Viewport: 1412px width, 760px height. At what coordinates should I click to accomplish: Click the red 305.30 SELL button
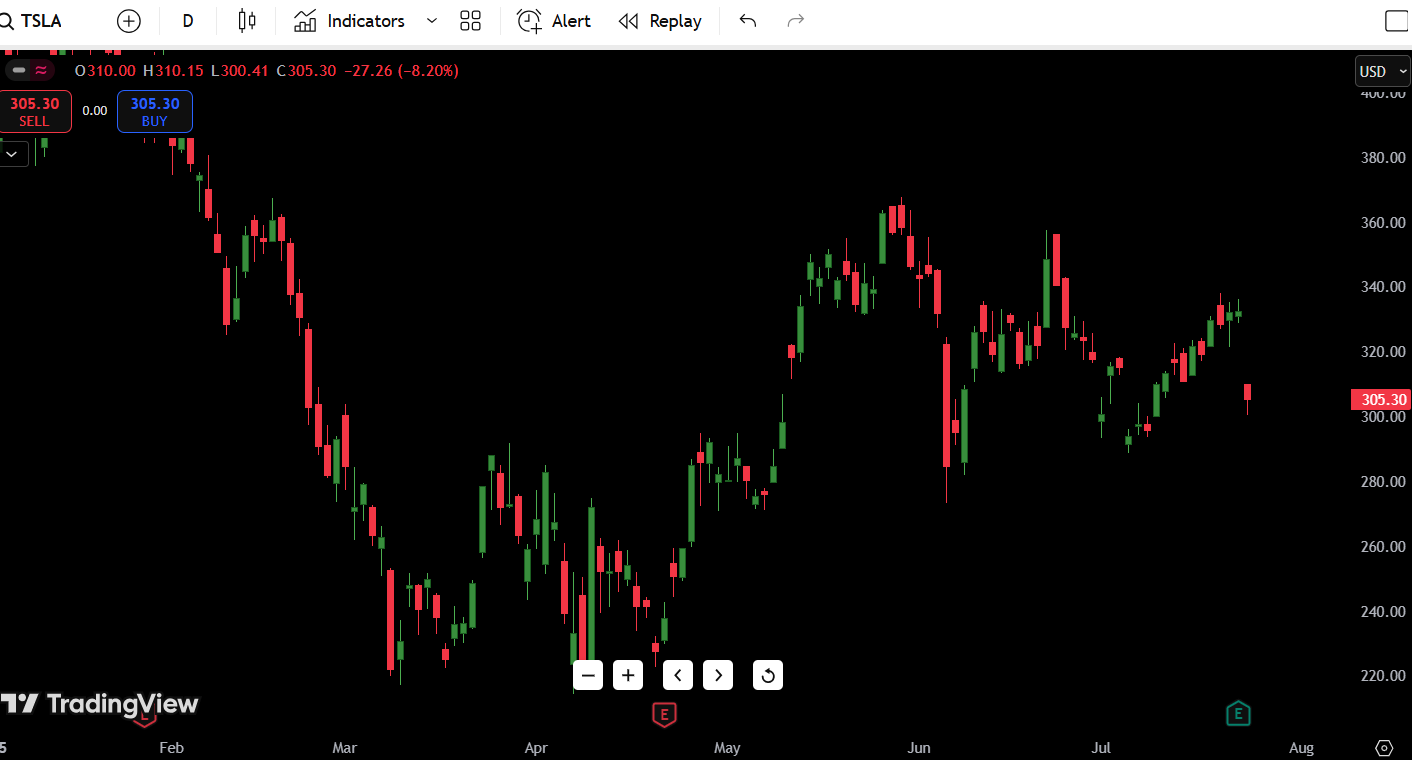pyautogui.click(x=35, y=111)
